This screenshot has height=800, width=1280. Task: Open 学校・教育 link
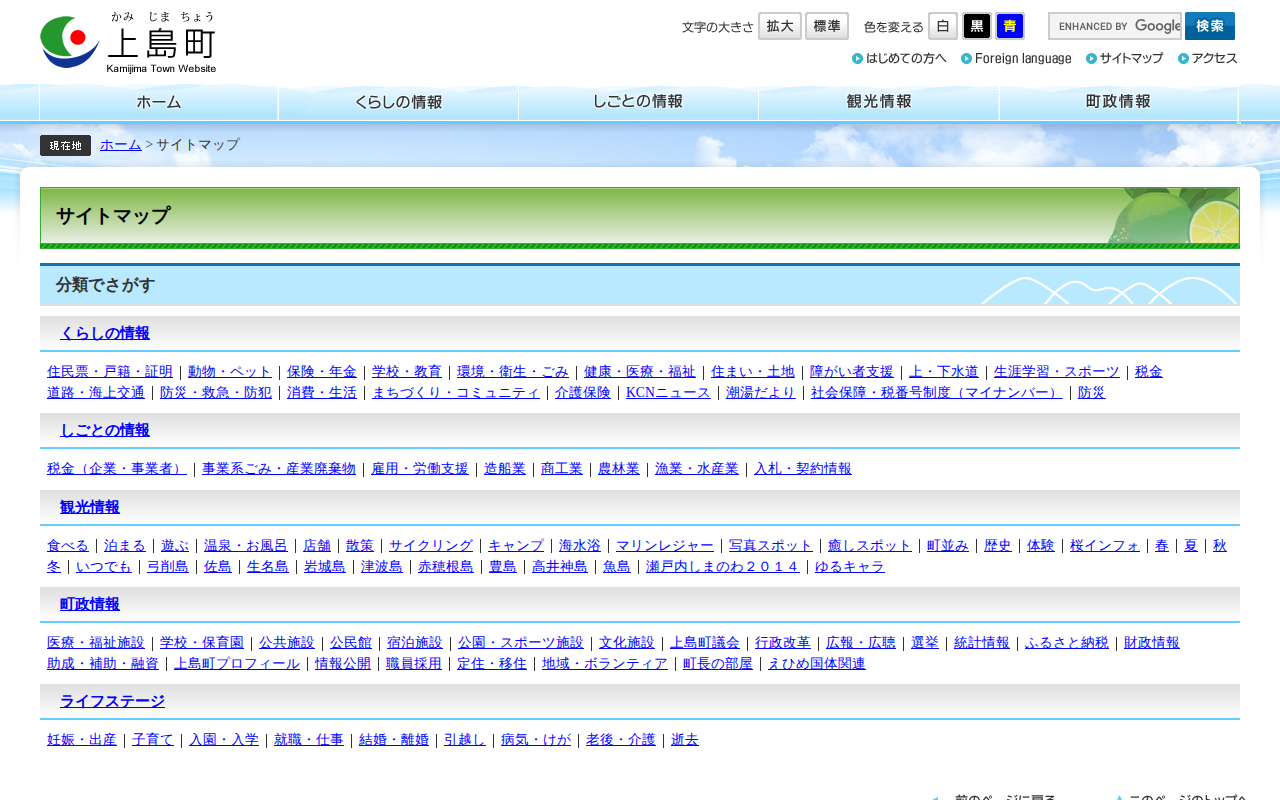(x=407, y=372)
